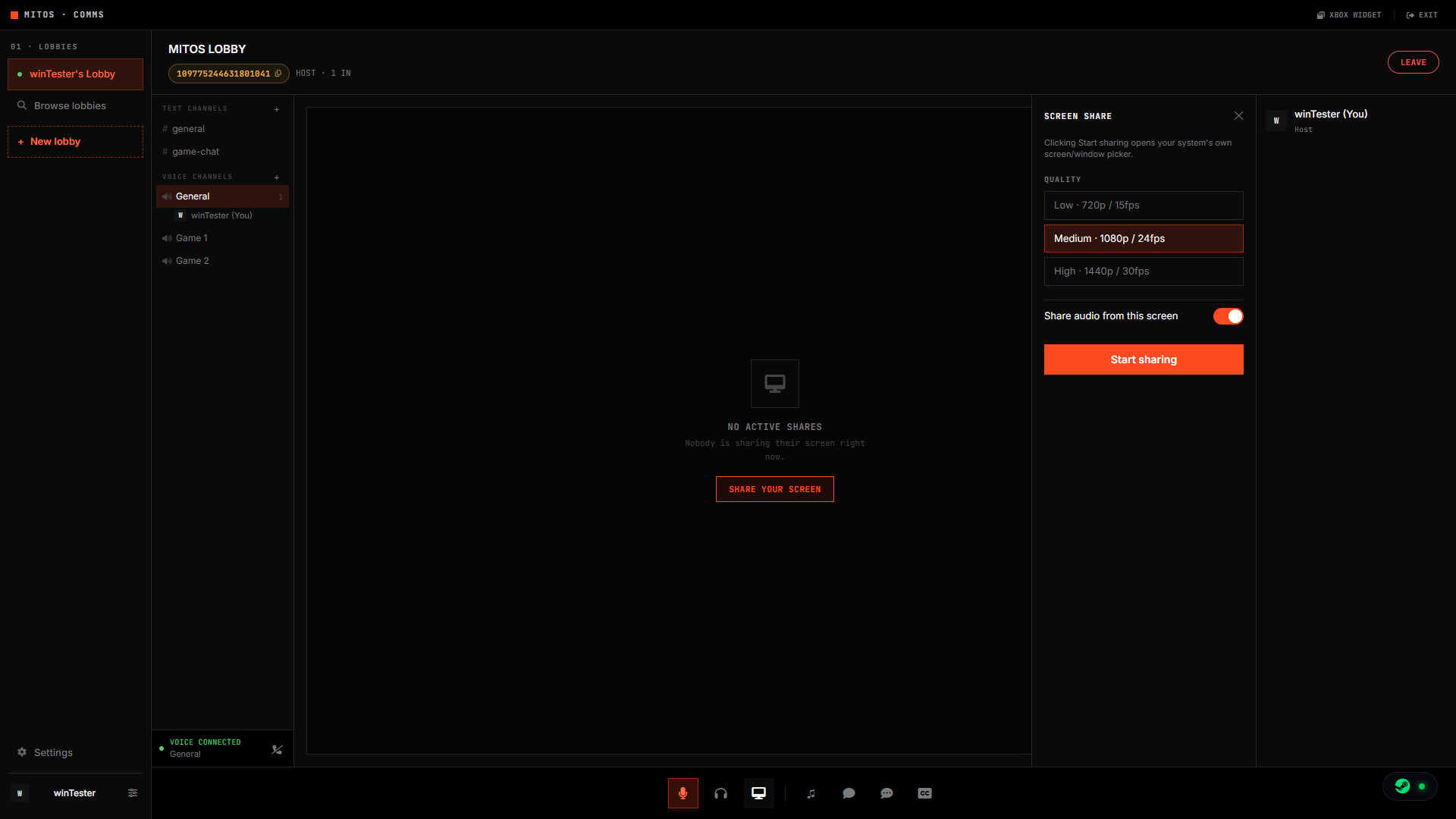Viewport: 1456px width, 819px height.
Task: Click SHARE YOUR SCREEN button
Action: point(774,489)
